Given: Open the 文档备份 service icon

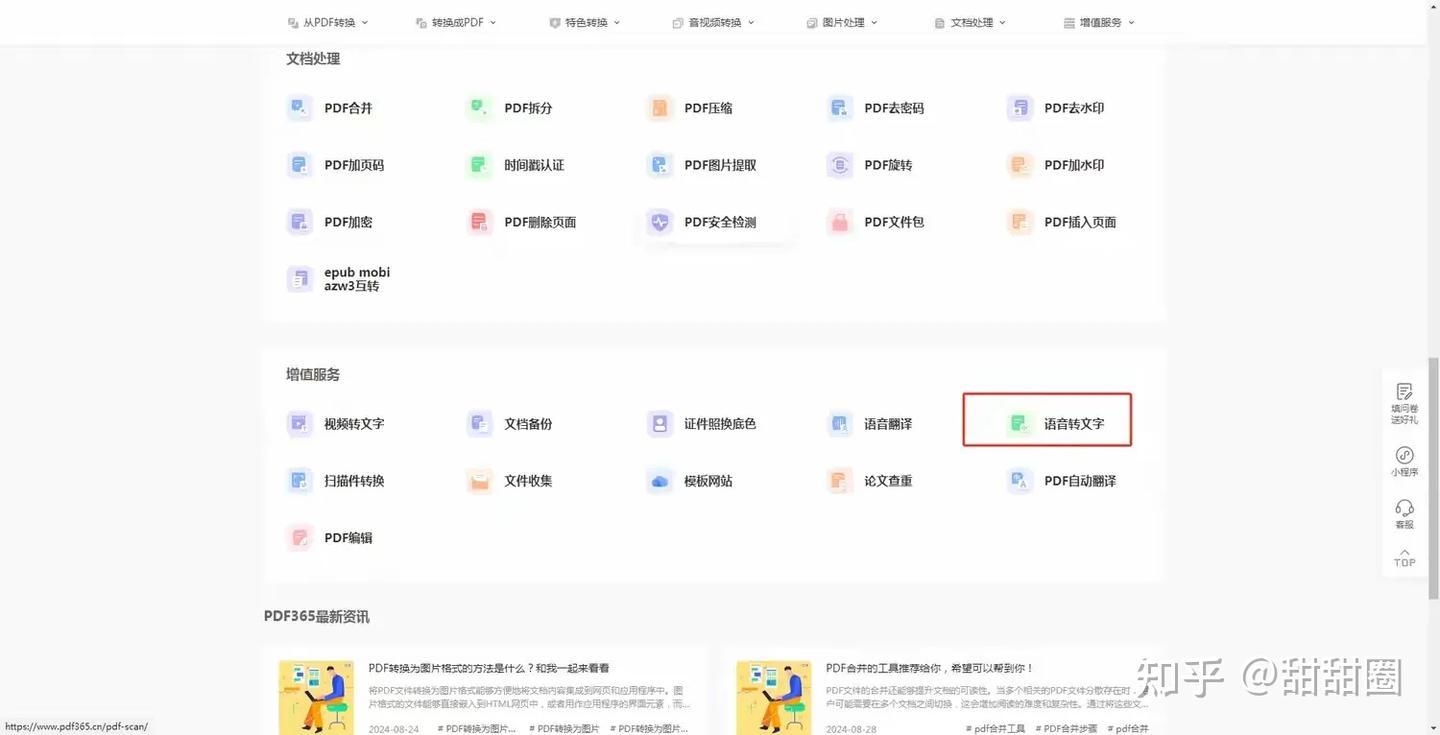Looking at the screenshot, I should pyautogui.click(x=480, y=424).
